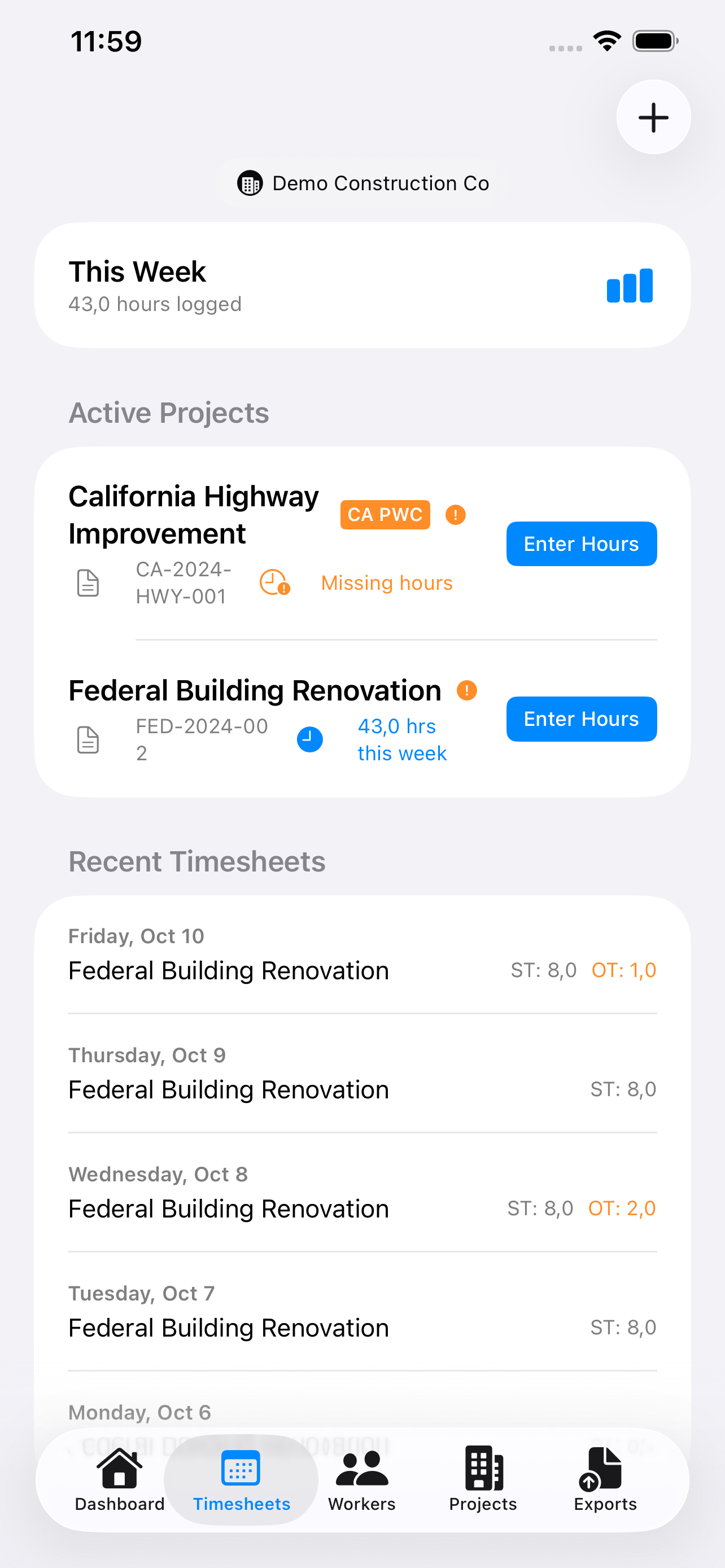Tap the document icon beside CA-2024-HWY-001
The image size is (725, 1568).
pos(88,582)
